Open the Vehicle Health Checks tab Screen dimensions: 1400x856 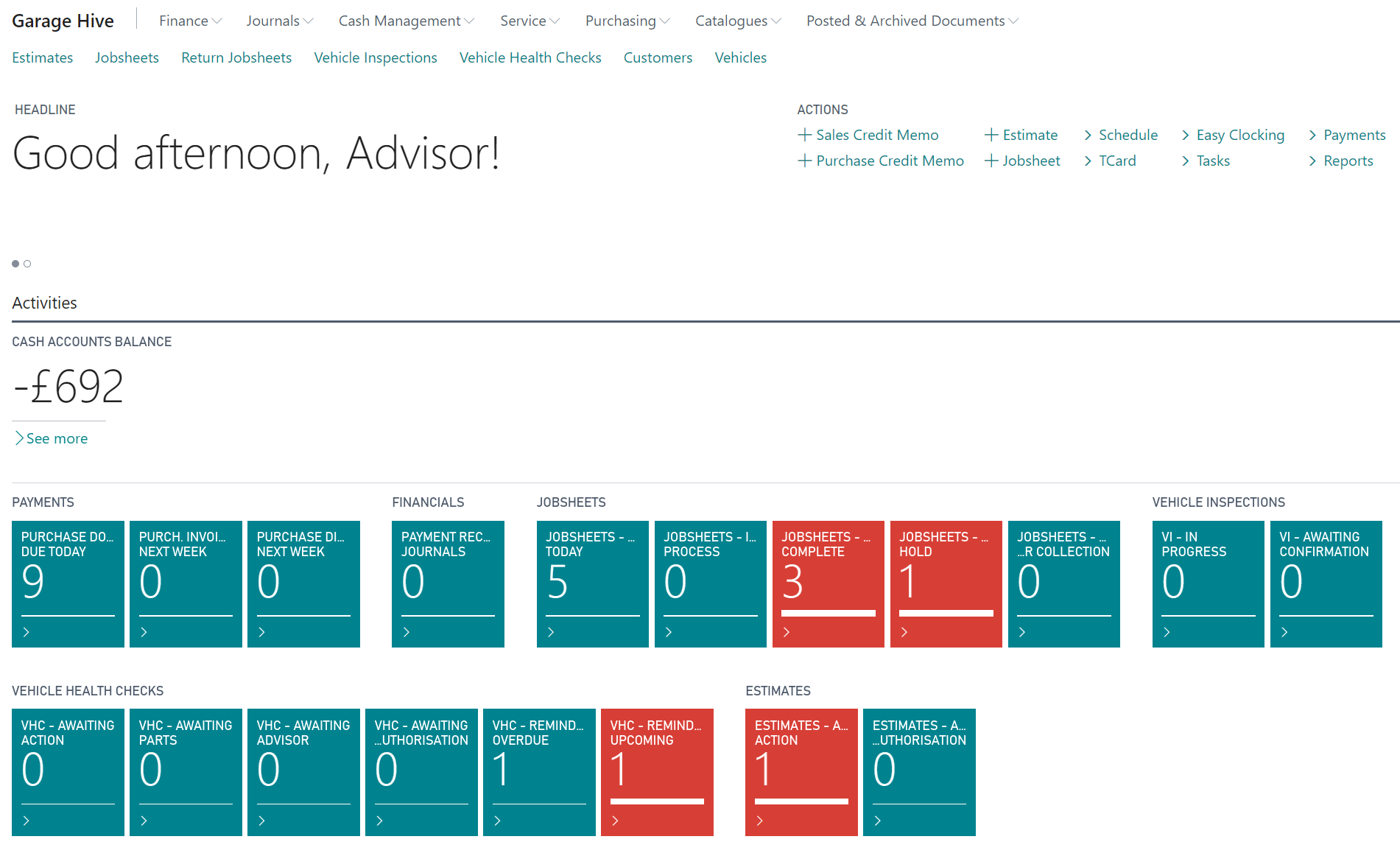(x=530, y=57)
